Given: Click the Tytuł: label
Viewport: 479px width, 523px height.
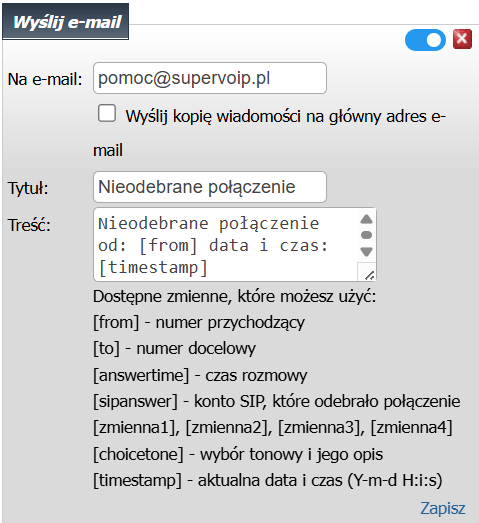Looking at the screenshot, I should 28,188.
